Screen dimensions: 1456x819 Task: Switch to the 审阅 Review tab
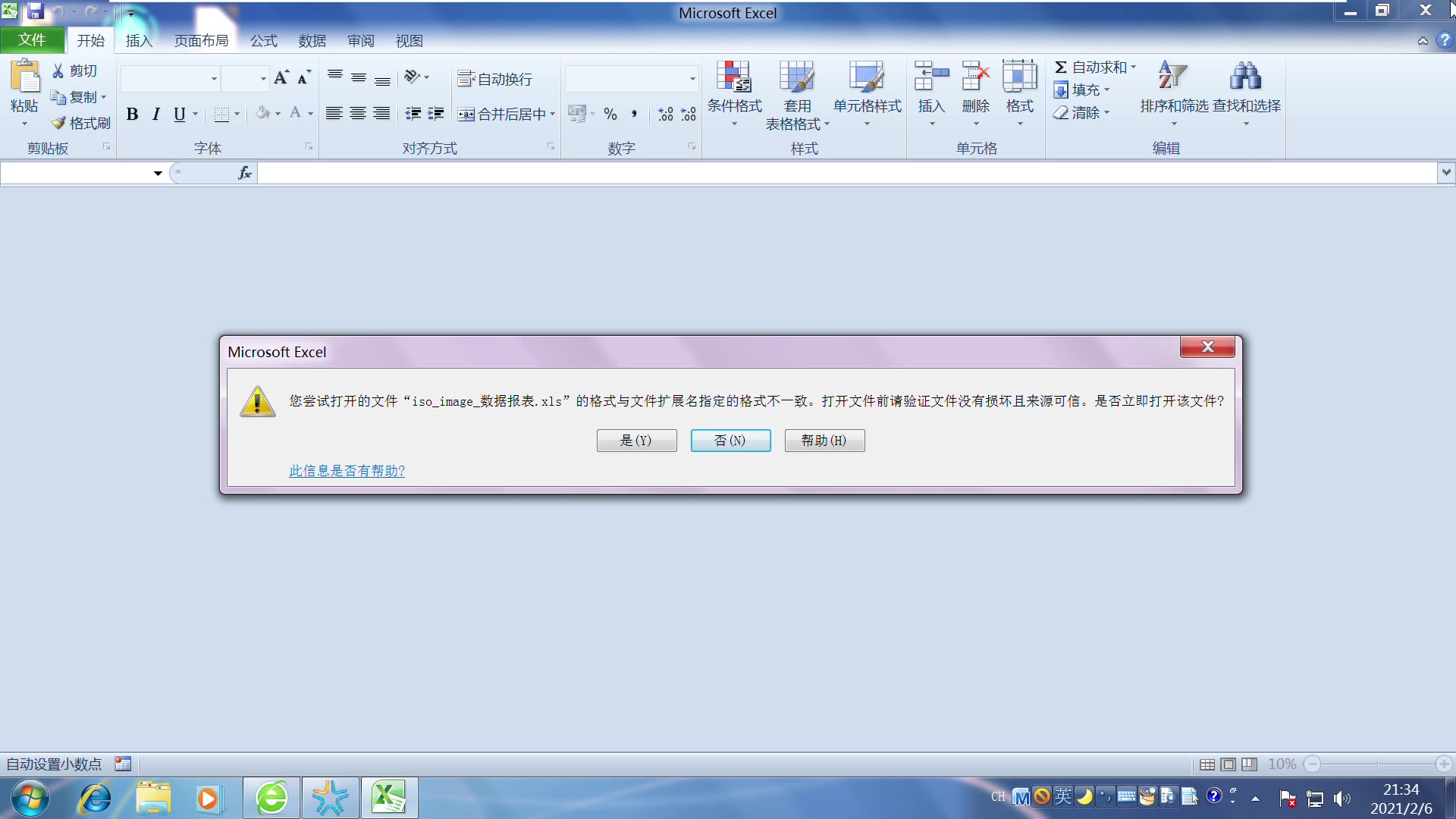pos(360,40)
